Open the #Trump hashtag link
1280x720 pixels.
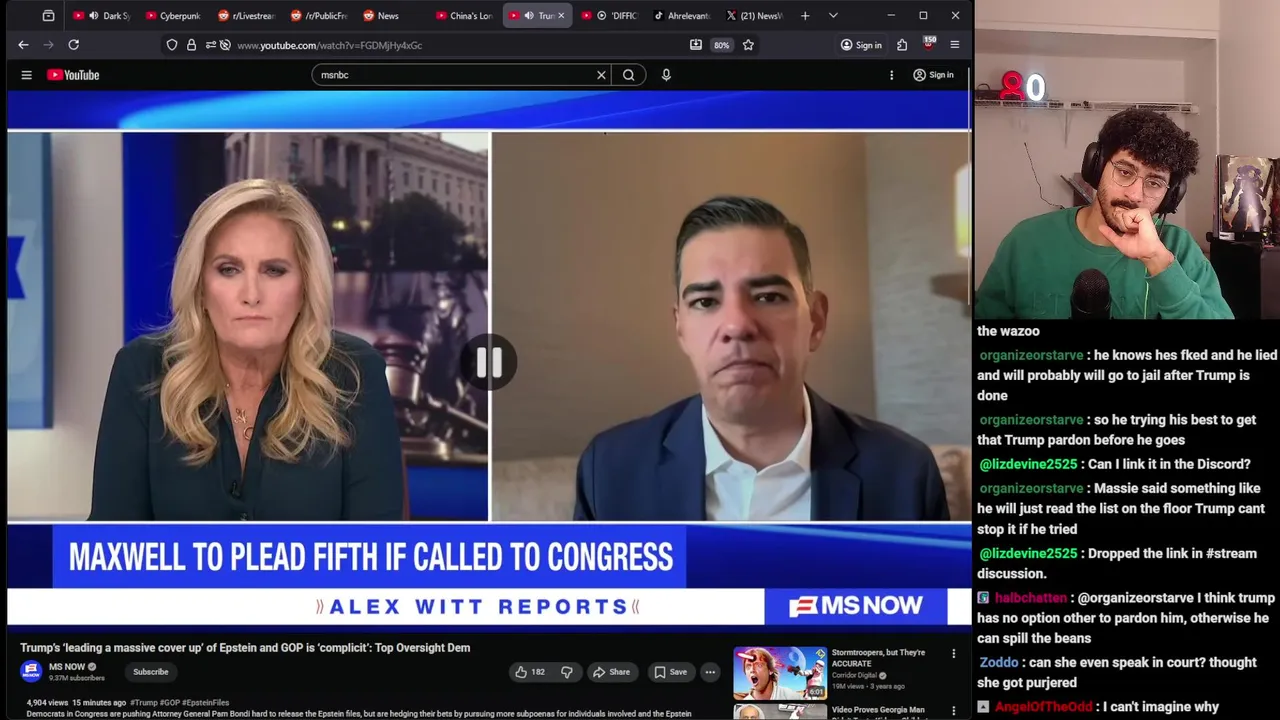coord(143,703)
